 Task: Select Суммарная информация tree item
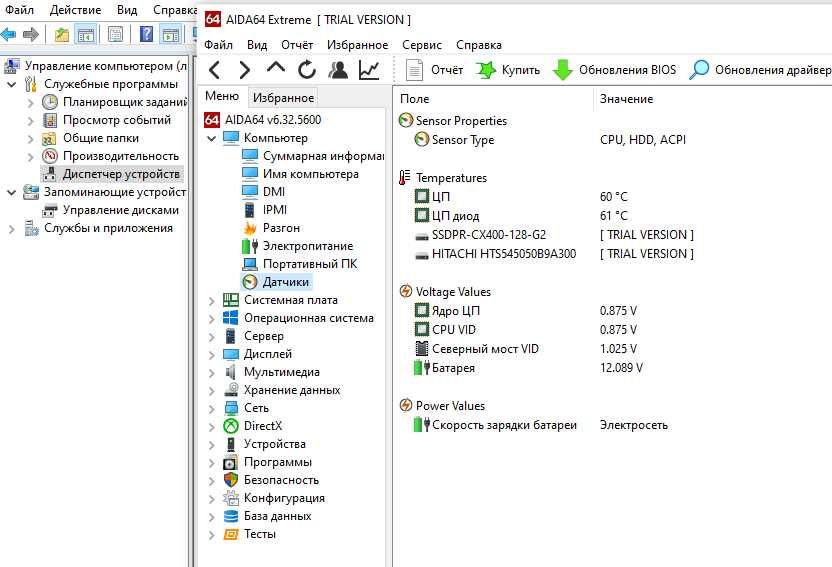pos(323,156)
